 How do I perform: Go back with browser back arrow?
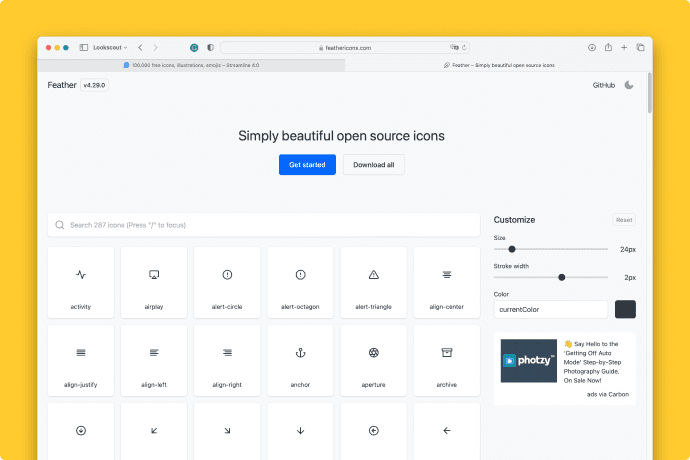tap(140, 48)
